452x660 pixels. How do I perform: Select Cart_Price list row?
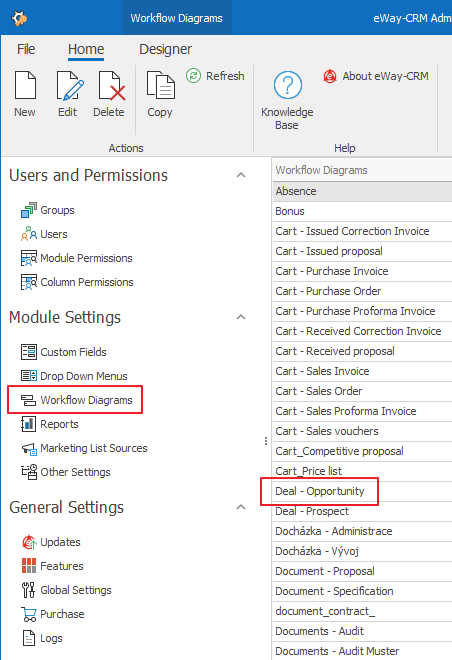[x=362, y=471]
